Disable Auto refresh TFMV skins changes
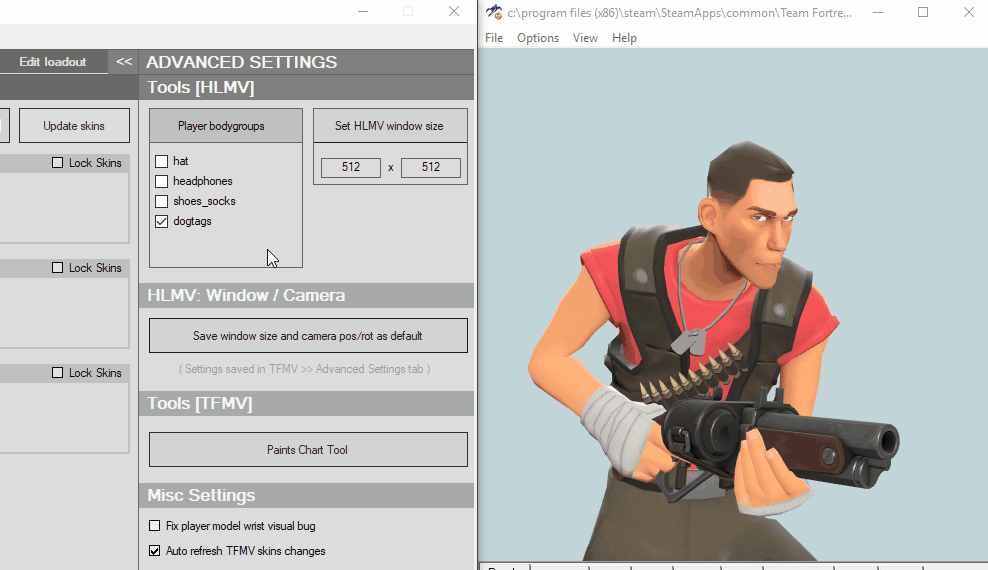The image size is (988, 570). pos(154,550)
